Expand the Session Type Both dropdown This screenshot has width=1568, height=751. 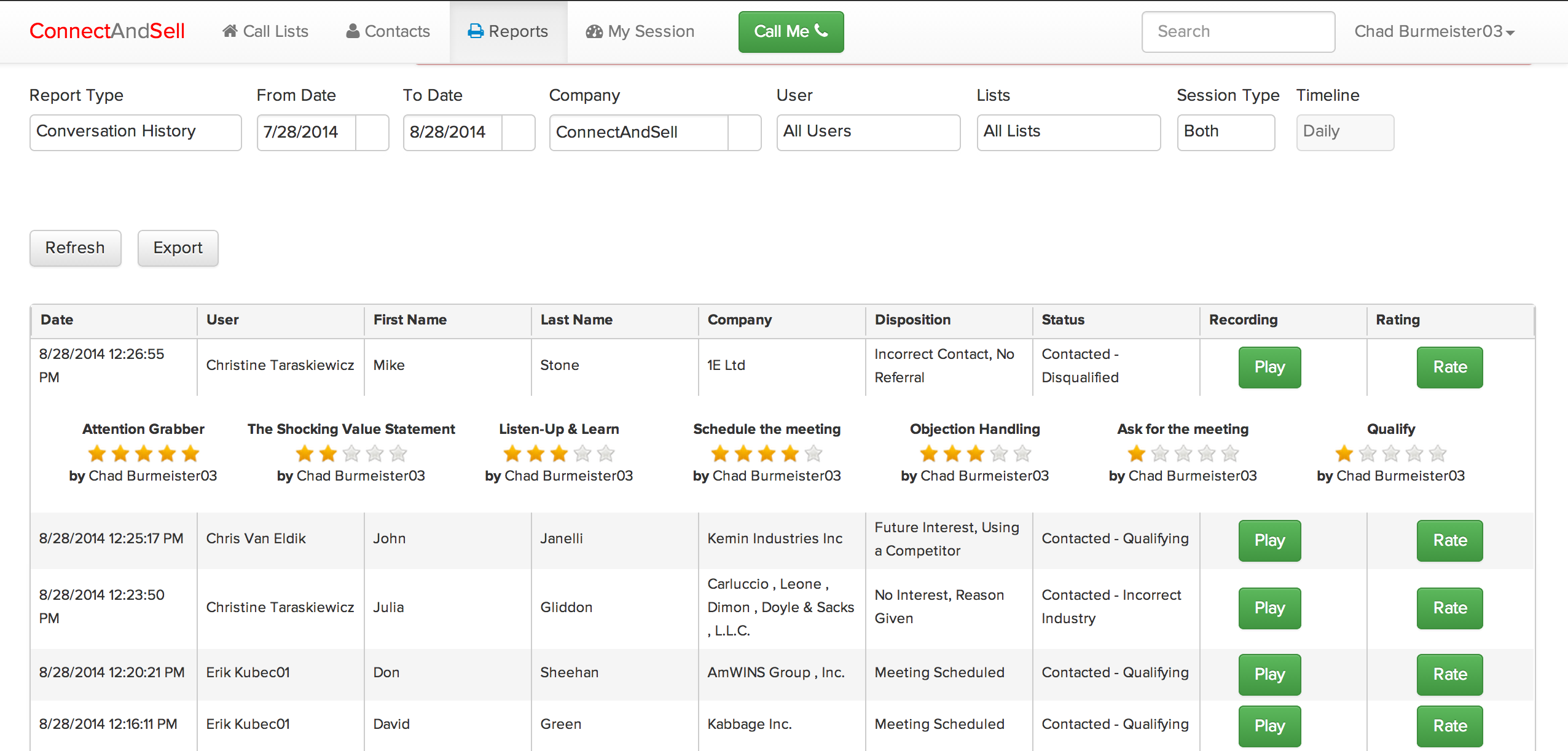[1225, 132]
